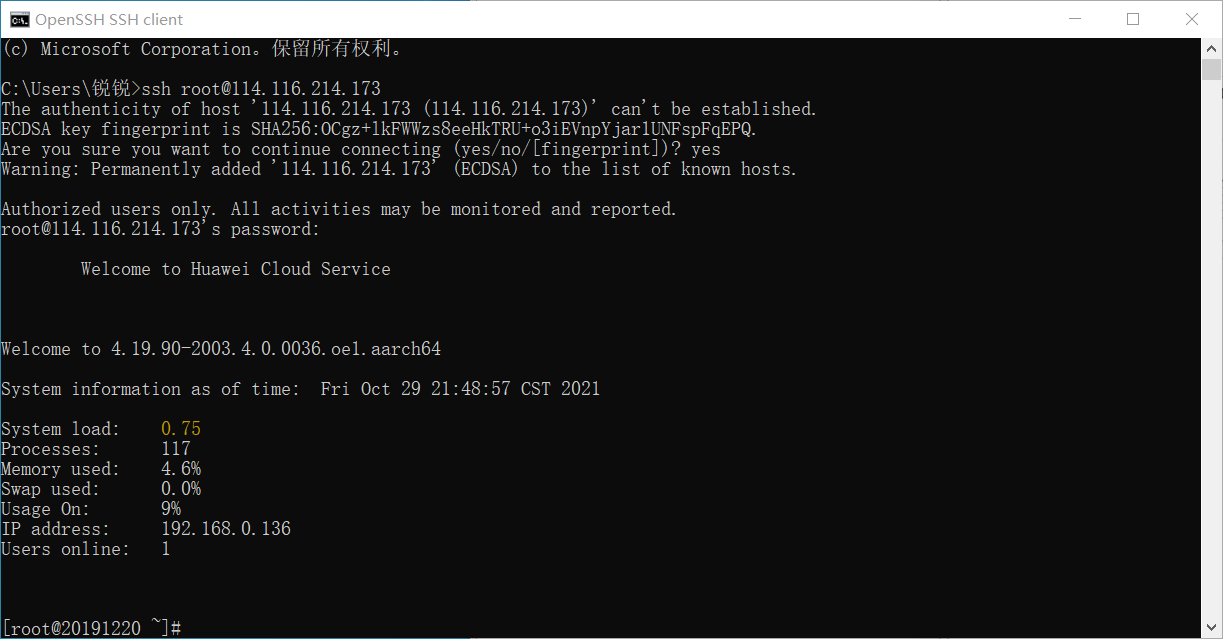Click the password prompt line
Viewport: 1223px width, 639px height.
pyautogui.click(x=161, y=229)
